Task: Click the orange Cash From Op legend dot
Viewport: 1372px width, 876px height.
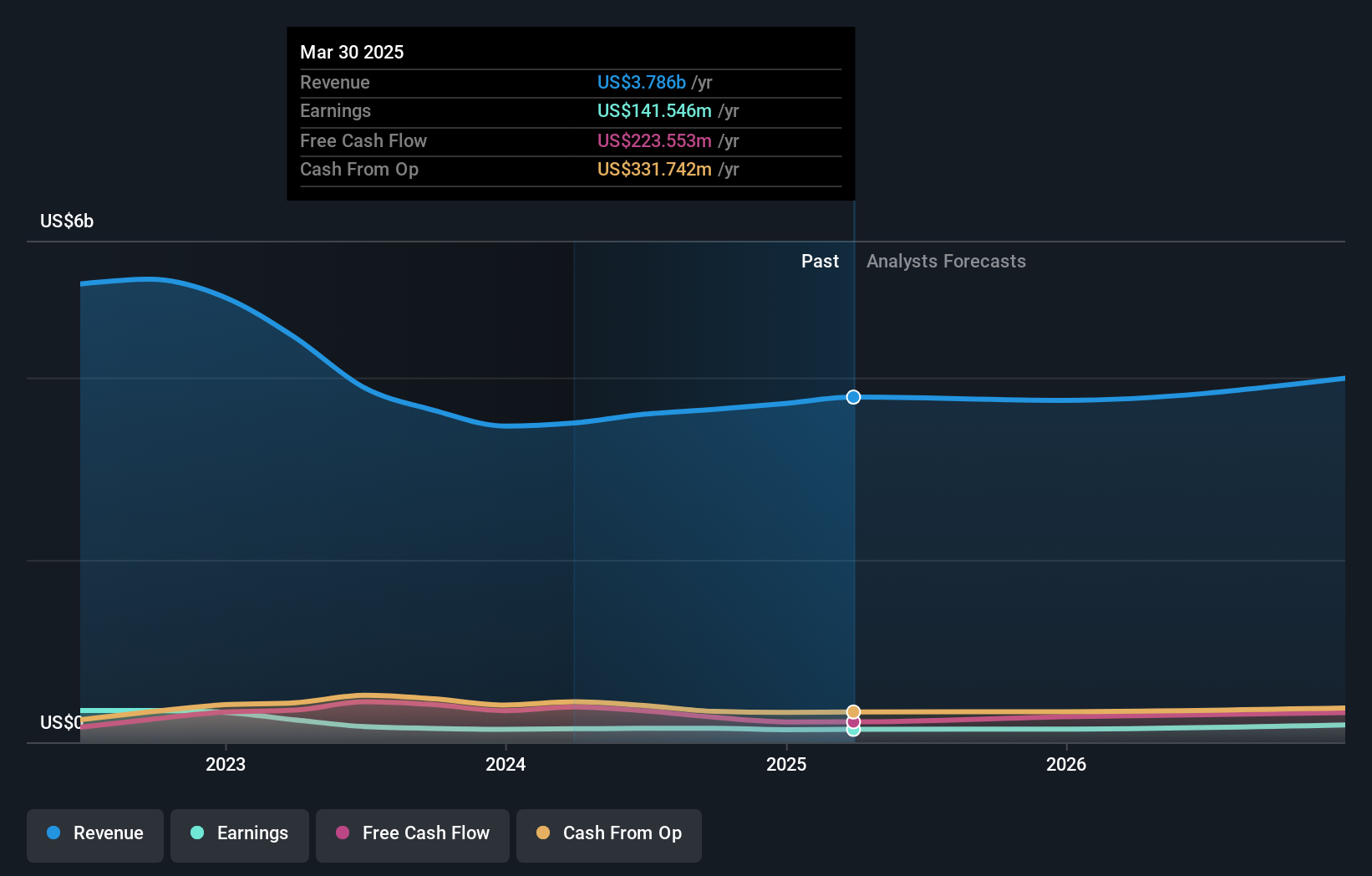Action: (x=543, y=833)
